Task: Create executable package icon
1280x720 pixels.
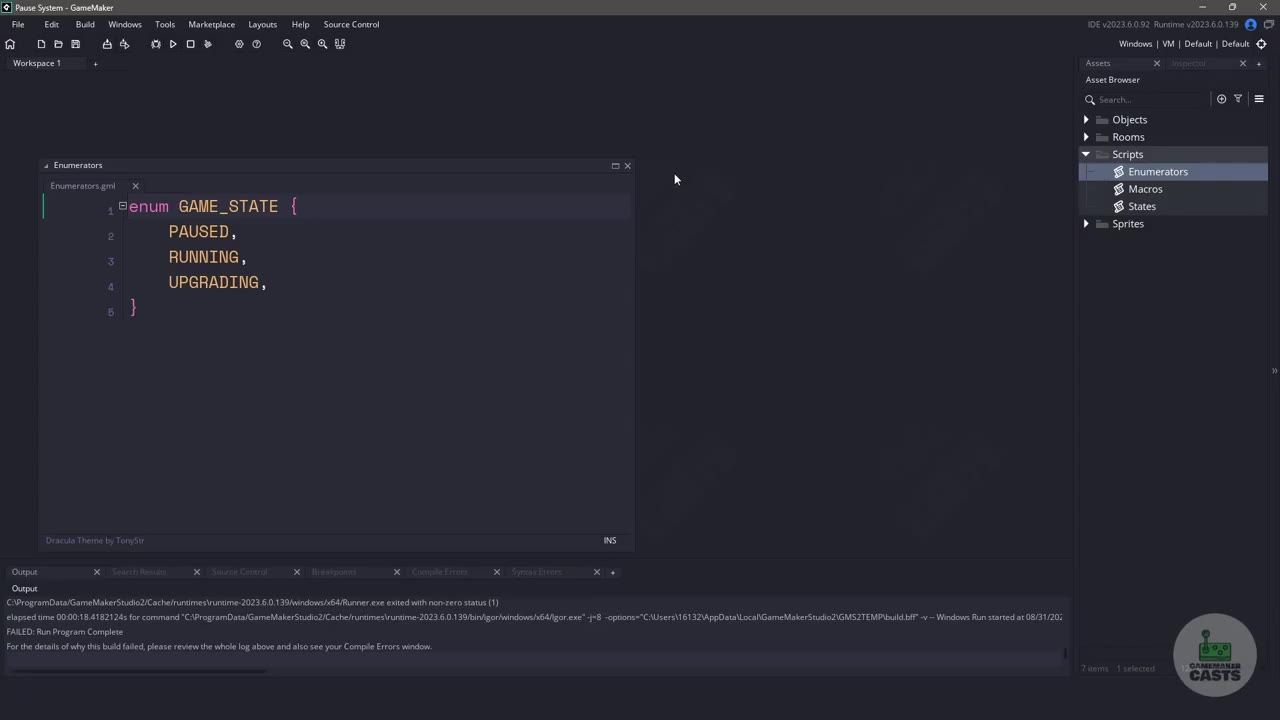Action: point(107,44)
